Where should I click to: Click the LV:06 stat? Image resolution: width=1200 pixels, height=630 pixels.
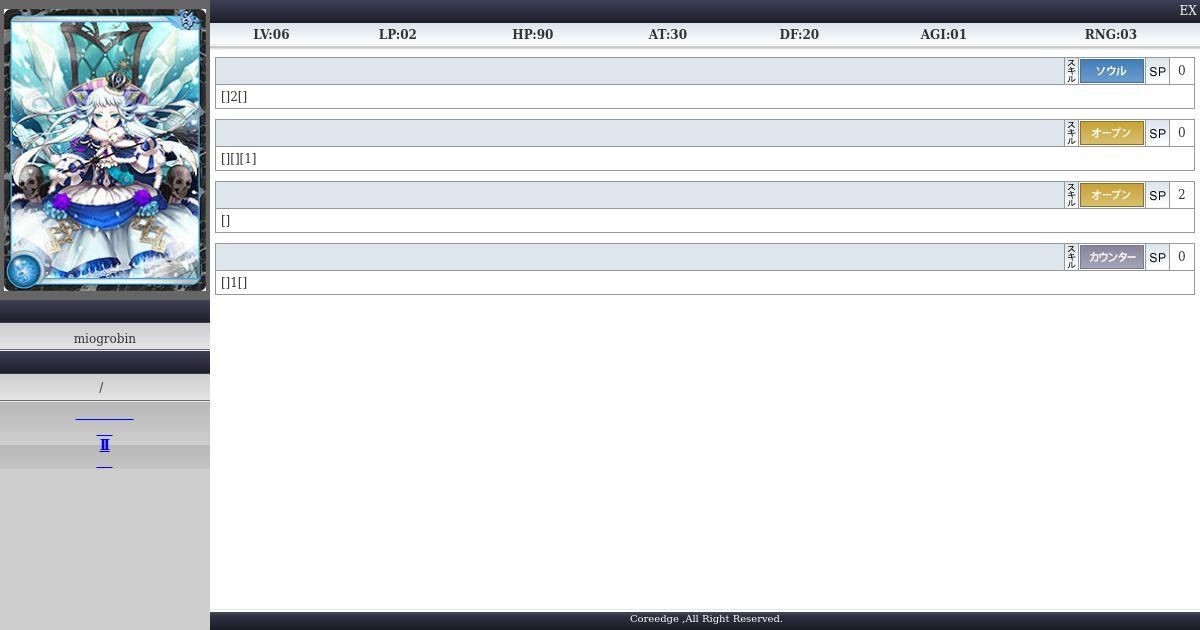(x=271, y=34)
